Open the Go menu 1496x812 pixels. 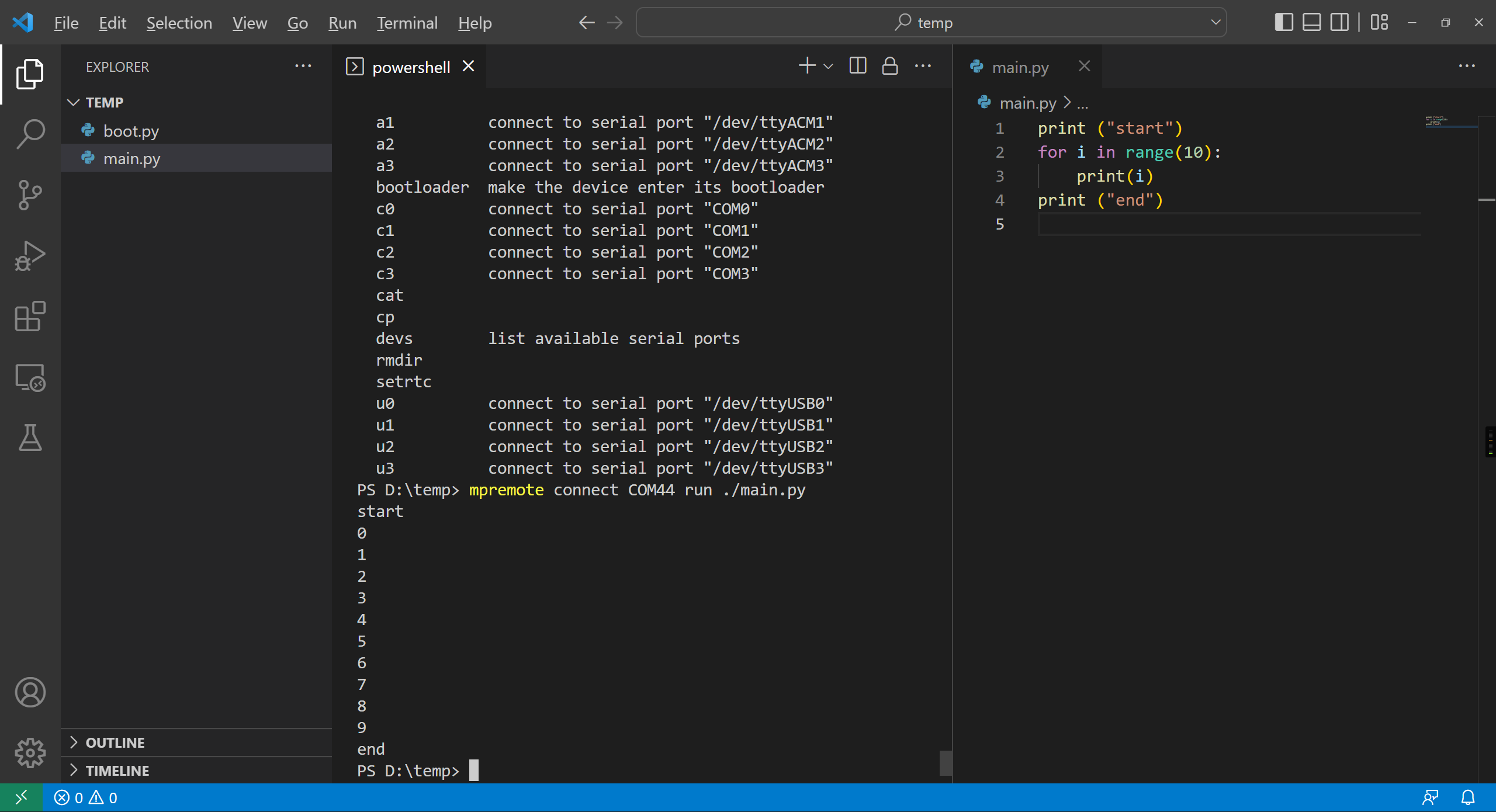click(x=297, y=23)
